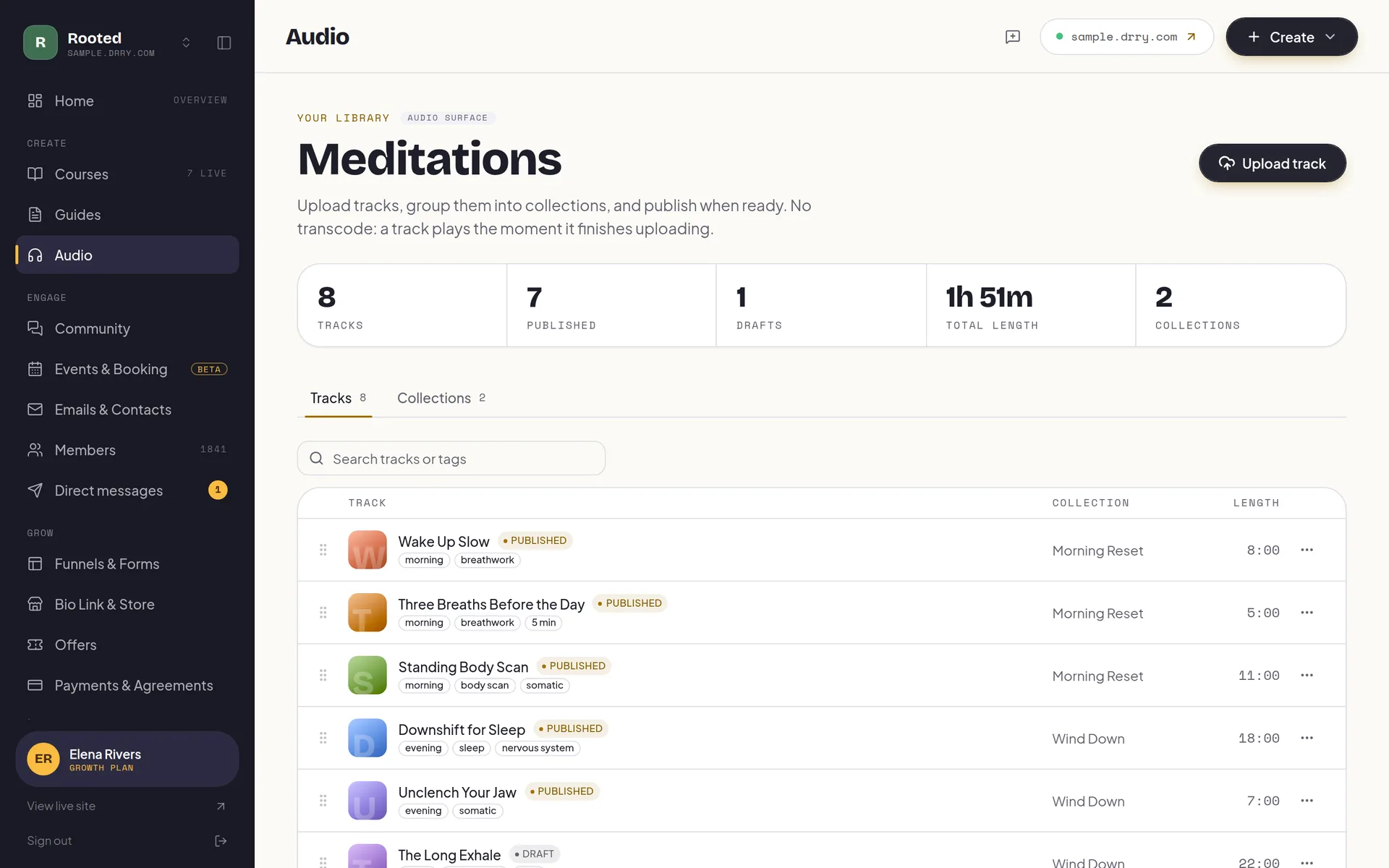This screenshot has height=868, width=1389.
Task: Select the Tracks tab
Action: 338,398
